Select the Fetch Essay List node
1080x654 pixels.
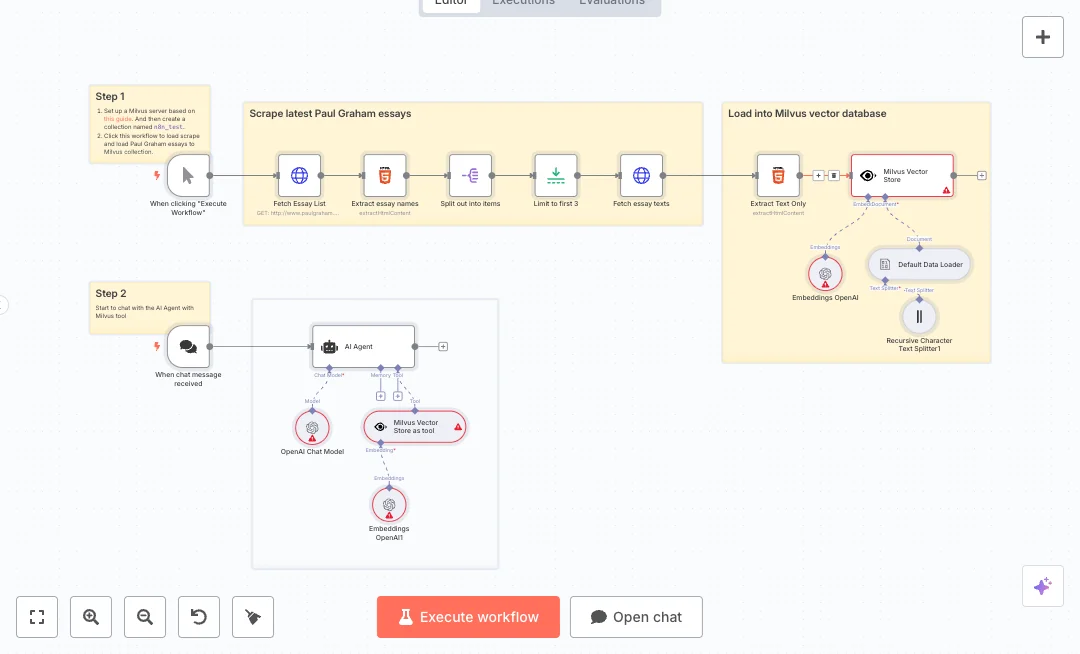[x=299, y=176]
